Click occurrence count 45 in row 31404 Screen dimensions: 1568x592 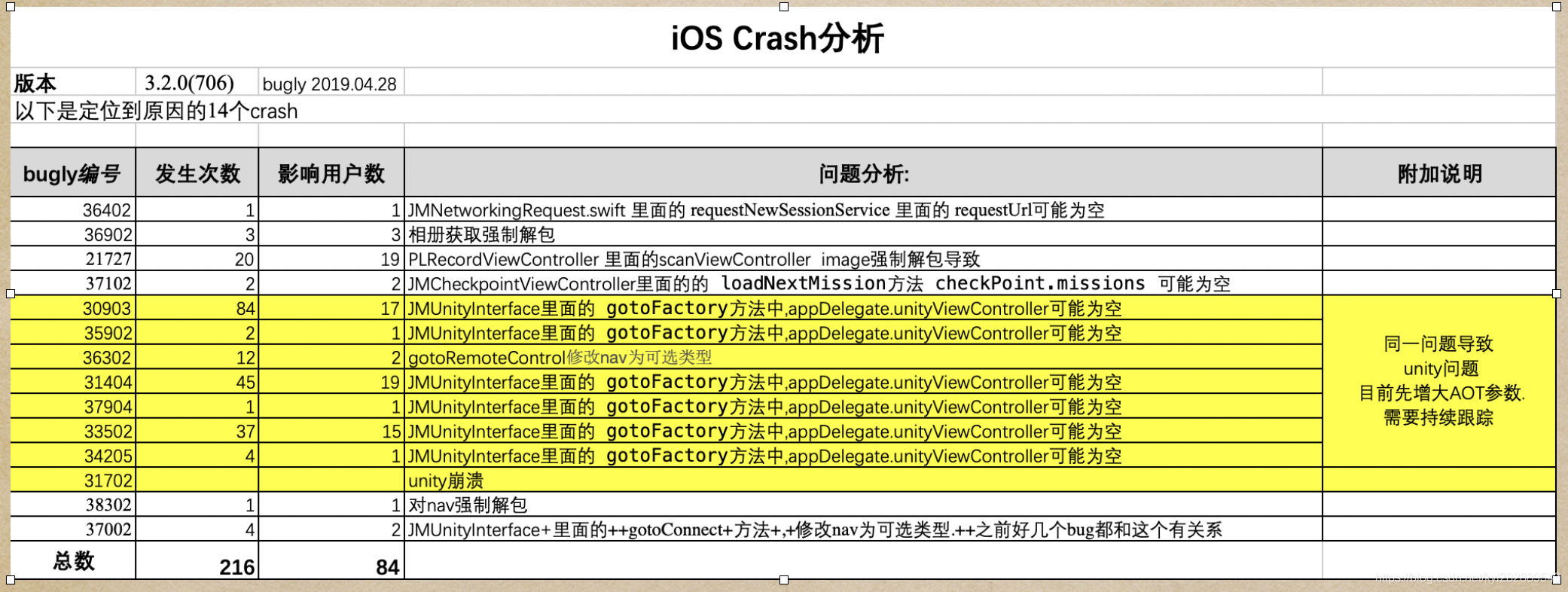pyautogui.click(x=197, y=382)
